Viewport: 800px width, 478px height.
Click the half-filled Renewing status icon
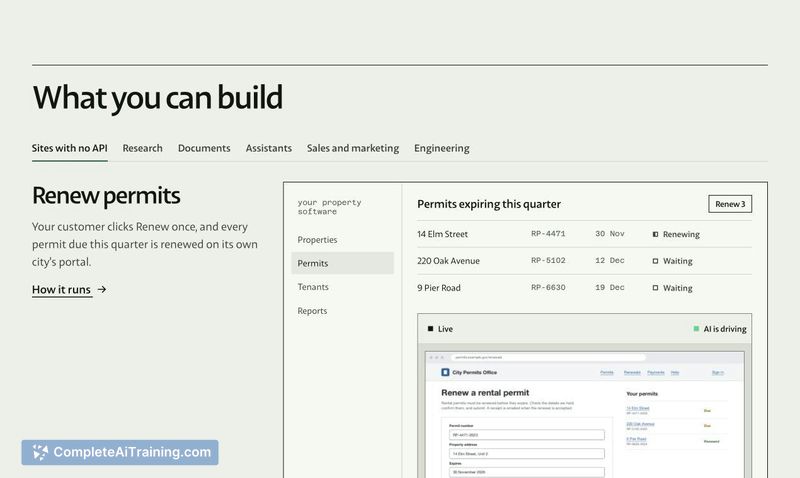point(655,234)
